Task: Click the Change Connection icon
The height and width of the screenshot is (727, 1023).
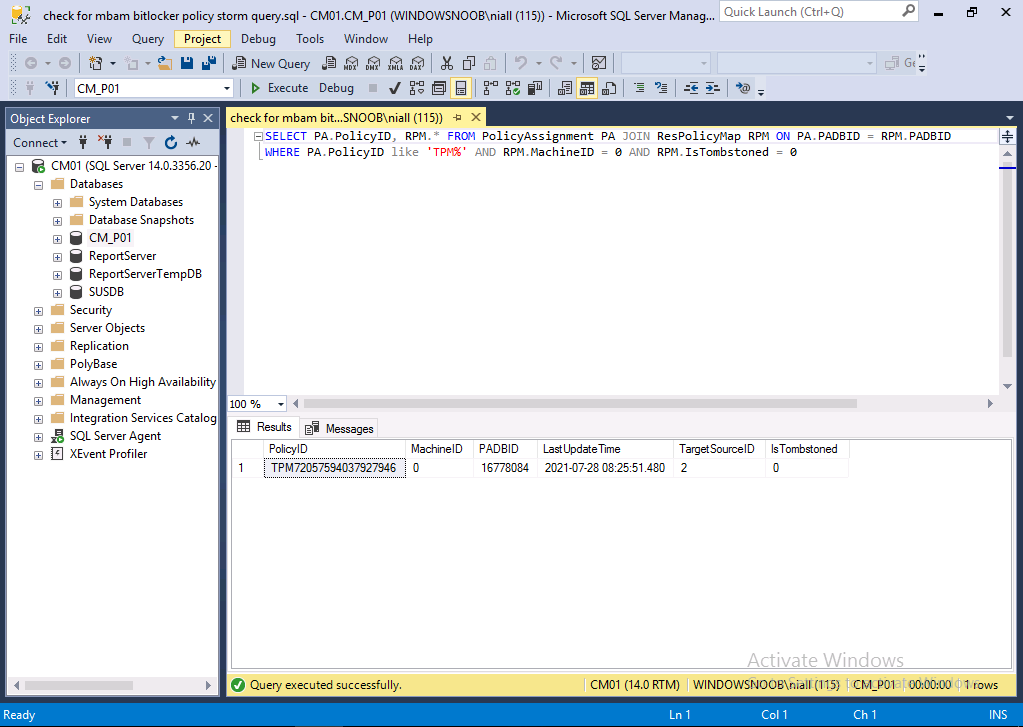Action: pyautogui.click(x=52, y=87)
